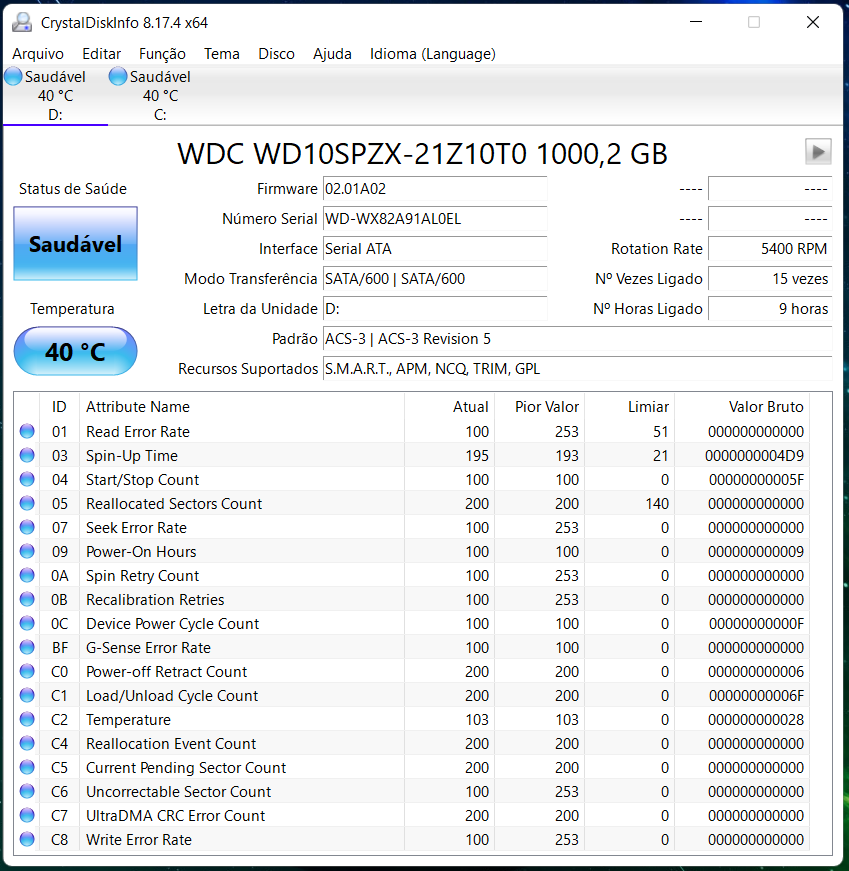This screenshot has height=871, width=849.
Task: Select the Read Error Rate attribute name
Action: pyautogui.click(x=138, y=432)
